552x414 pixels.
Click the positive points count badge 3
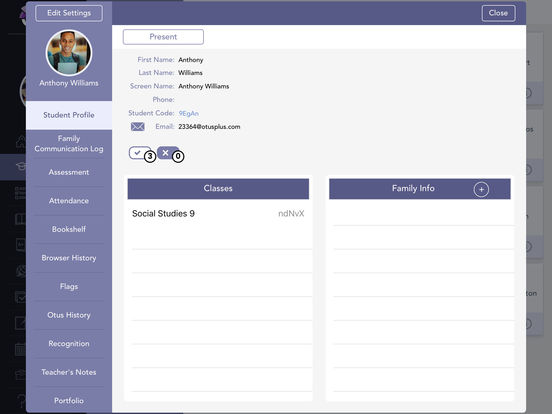click(x=150, y=156)
